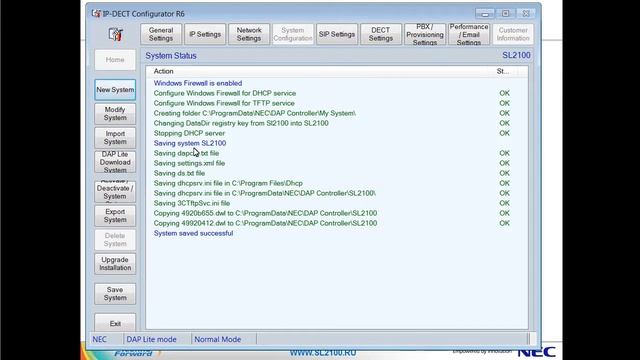Select Customer Information tab
Viewport: 640px width, 360px height.
coord(513,34)
